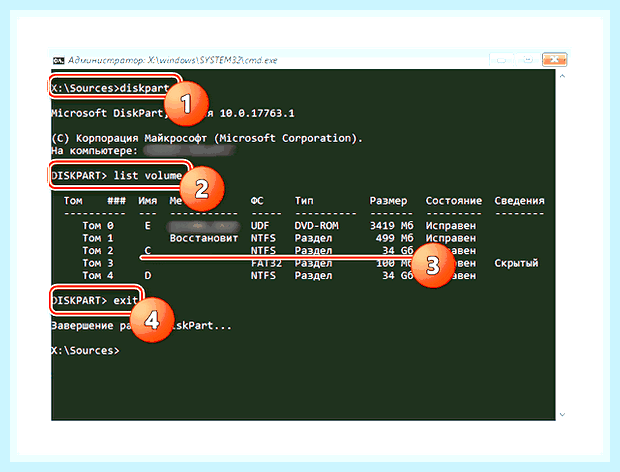The image size is (620, 472).
Task: Click the Скрытый label in Сведения column
Action: (516, 263)
